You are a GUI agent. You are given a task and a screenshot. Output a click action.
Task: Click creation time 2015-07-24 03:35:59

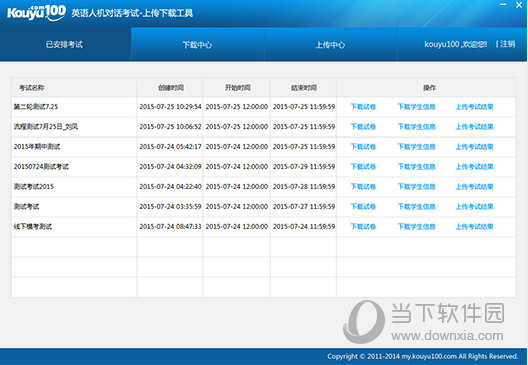click(170, 206)
